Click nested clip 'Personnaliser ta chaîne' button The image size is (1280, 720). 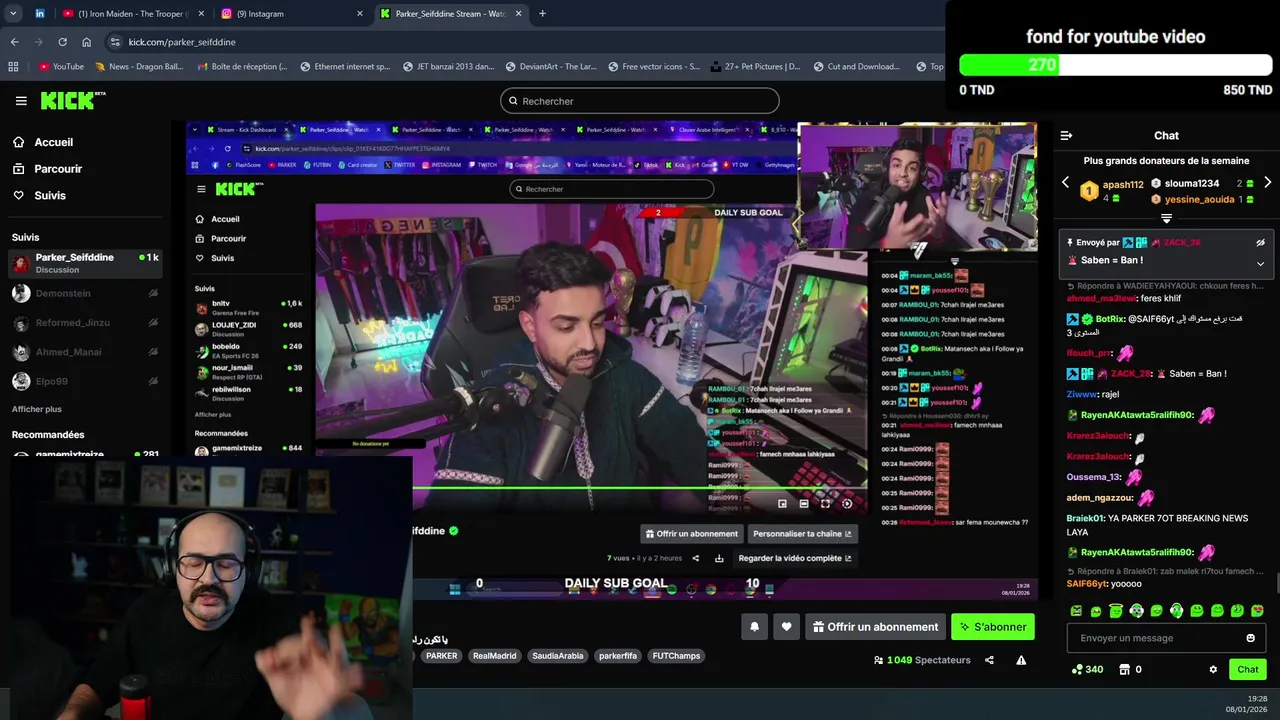(x=802, y=534)
